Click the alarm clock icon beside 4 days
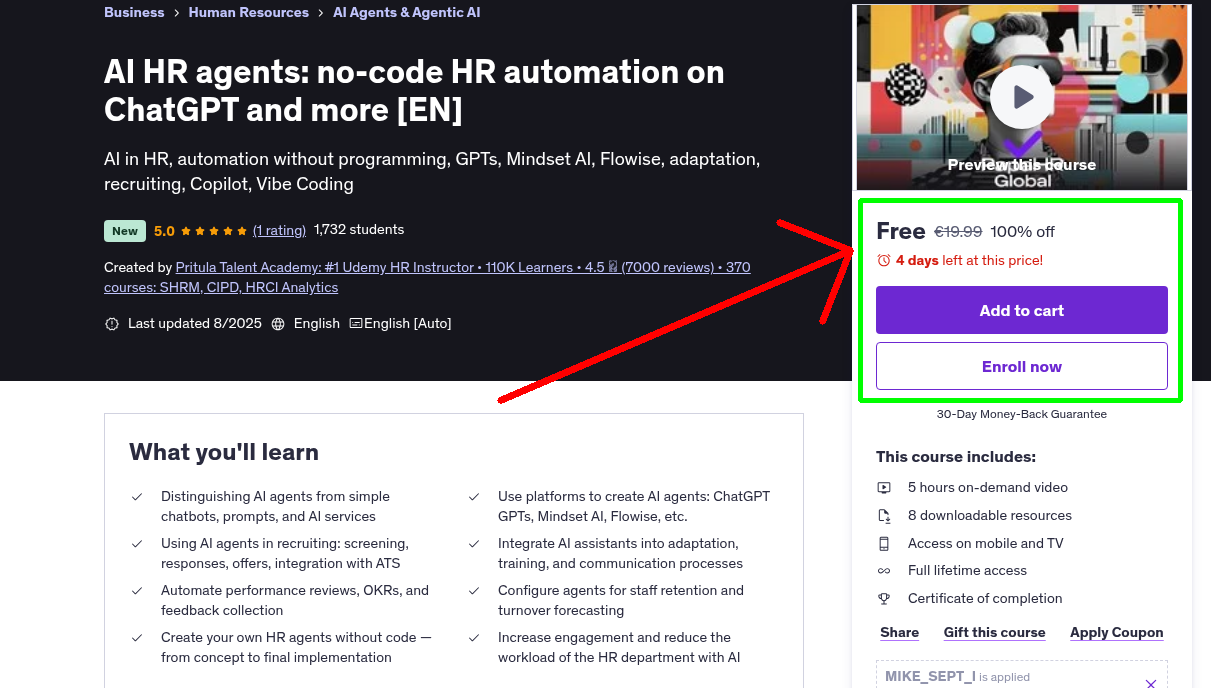 click(884, 260)
